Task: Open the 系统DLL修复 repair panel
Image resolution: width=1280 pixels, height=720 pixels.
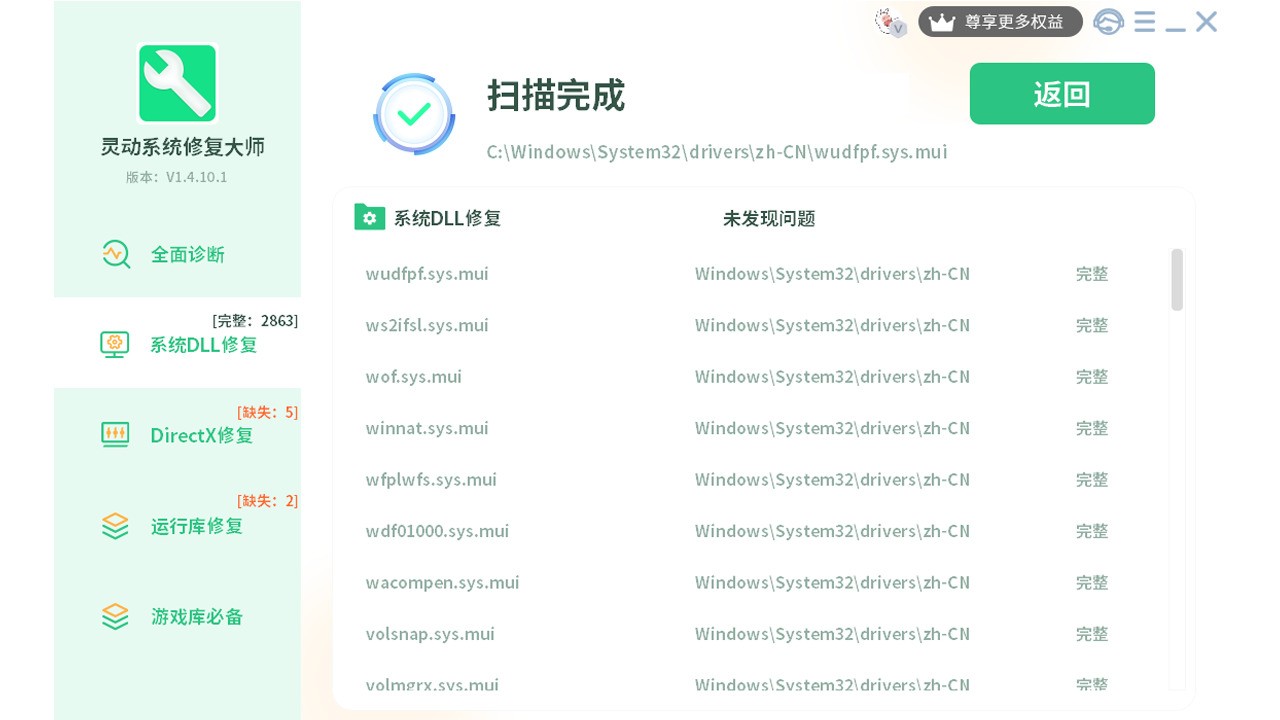Action: 202,344
